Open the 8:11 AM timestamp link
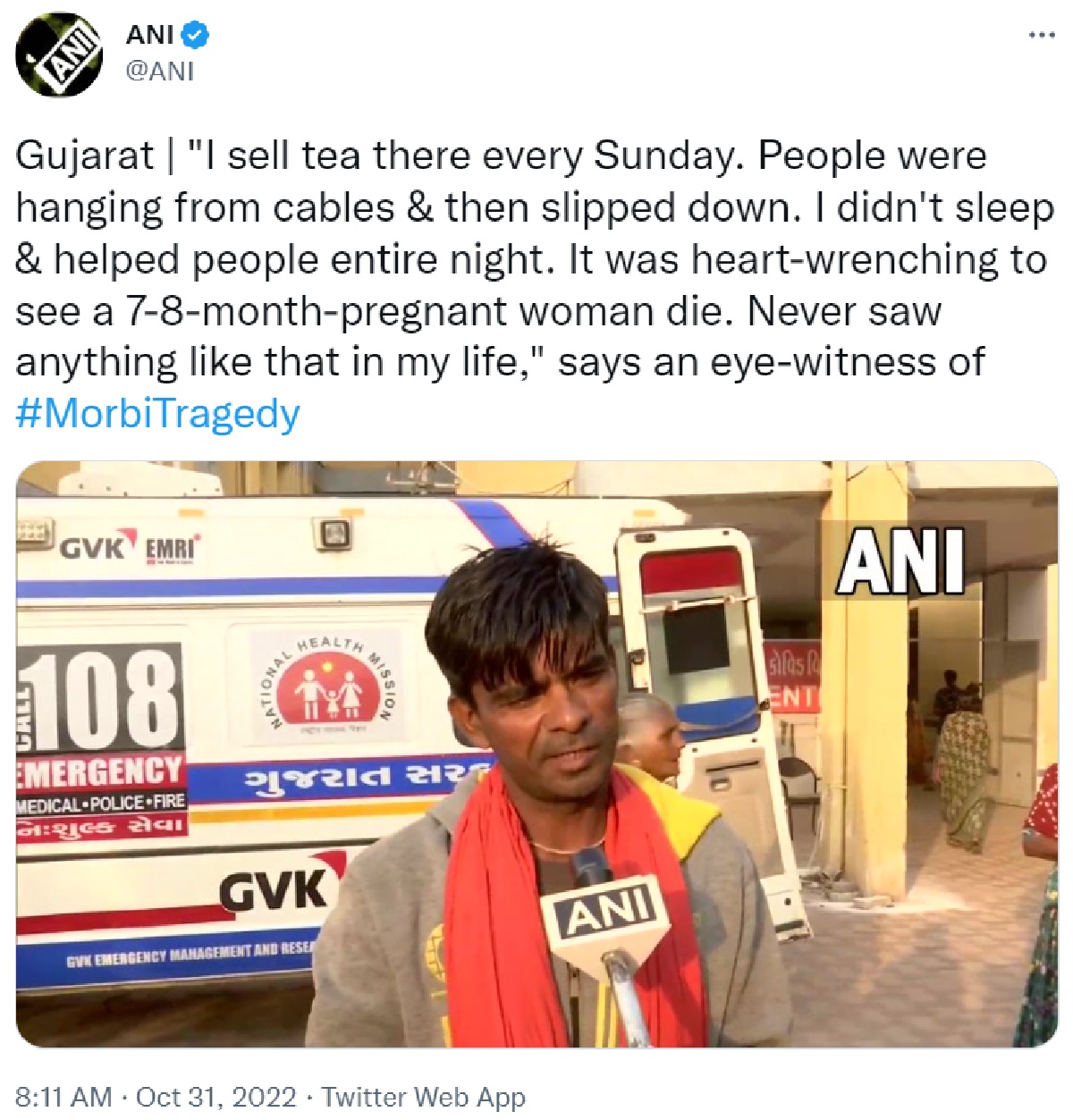Viewport: 1073px width, 1120px height. coord(64,1097)
